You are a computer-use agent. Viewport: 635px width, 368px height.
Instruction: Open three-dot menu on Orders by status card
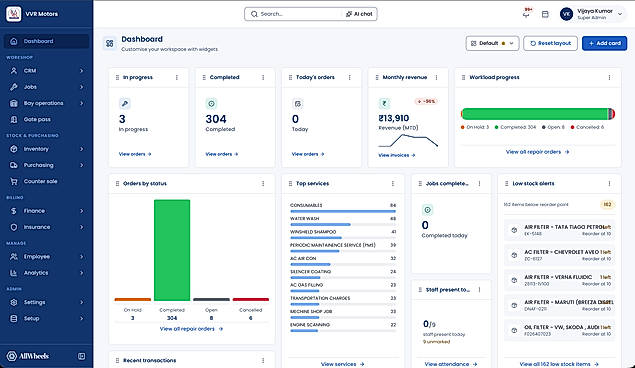(263, 183)
